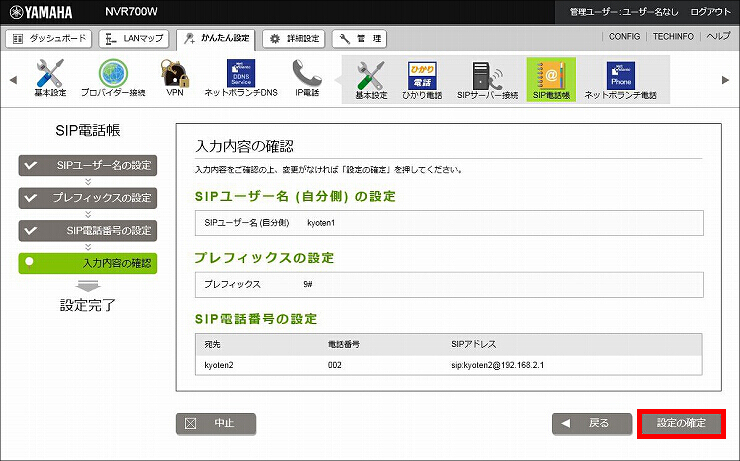Switch to ダッシュボード tab
This screenshot has width=740, height=461.
[49, 39]
